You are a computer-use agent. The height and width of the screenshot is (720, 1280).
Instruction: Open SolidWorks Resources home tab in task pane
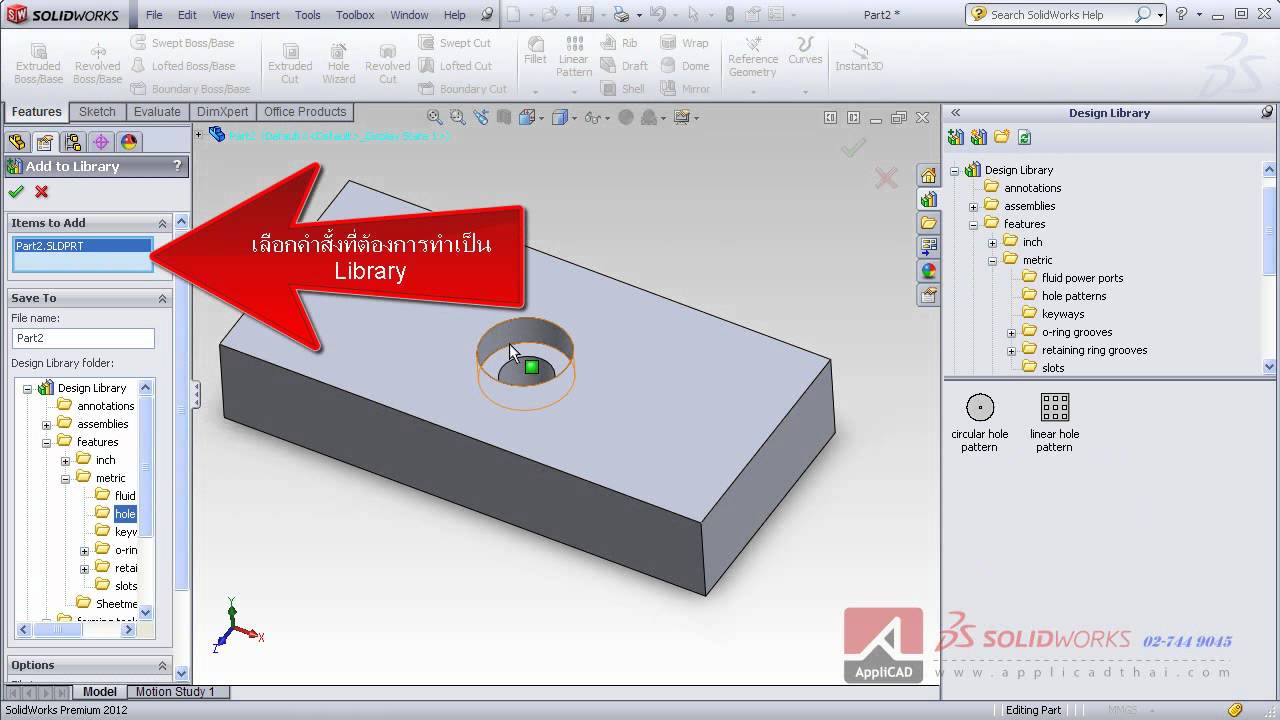click(x=929, y=176)
